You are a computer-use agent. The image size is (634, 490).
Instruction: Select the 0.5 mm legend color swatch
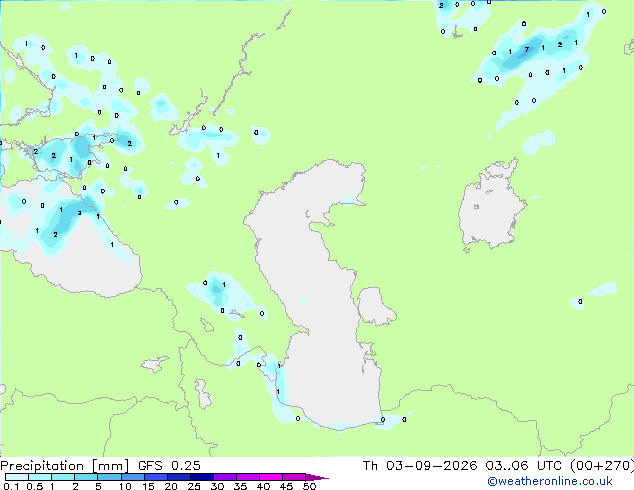[x=40, y=477]
